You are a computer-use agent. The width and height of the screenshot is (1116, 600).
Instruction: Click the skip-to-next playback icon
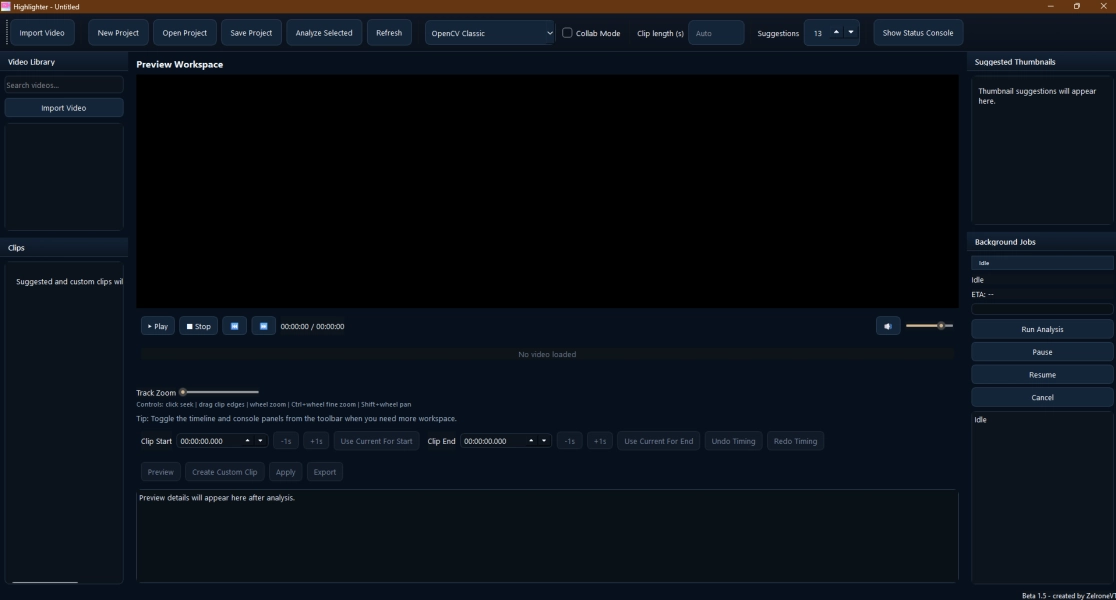263,326
